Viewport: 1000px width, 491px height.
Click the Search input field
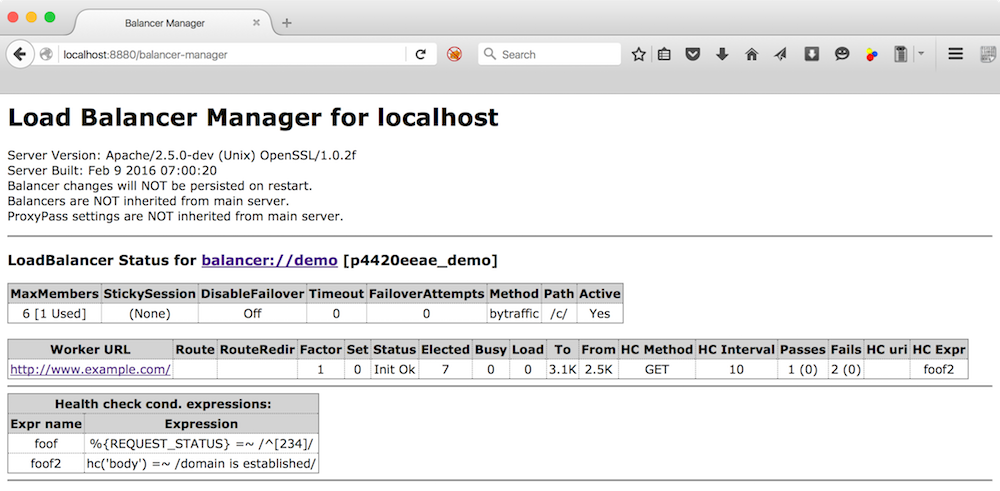555,54
